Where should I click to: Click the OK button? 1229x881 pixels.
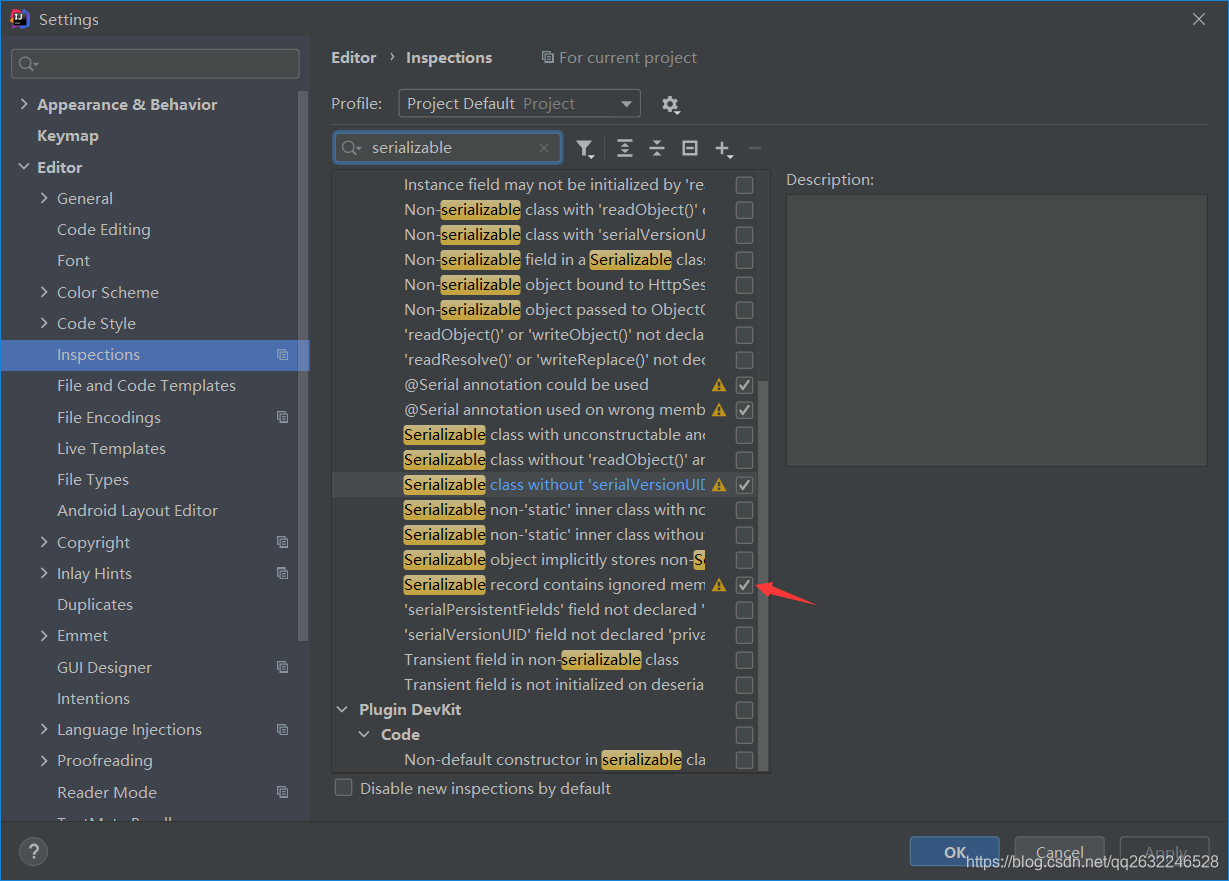pos(954,852)
